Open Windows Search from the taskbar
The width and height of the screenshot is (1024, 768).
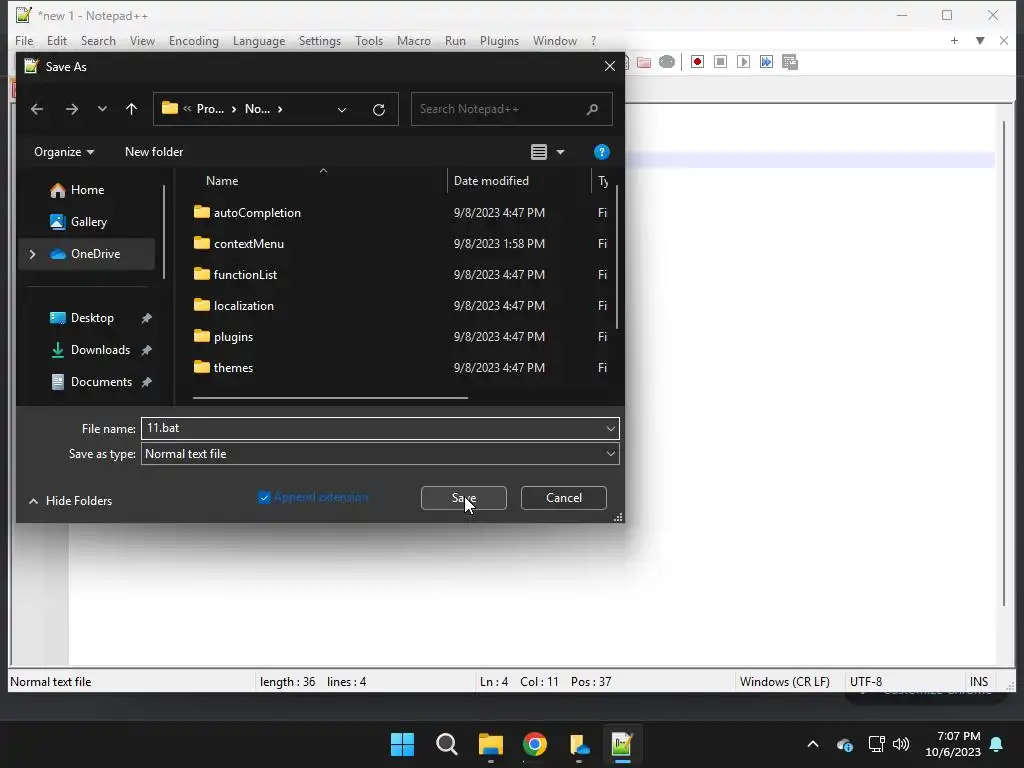click(x=447, y=744)
